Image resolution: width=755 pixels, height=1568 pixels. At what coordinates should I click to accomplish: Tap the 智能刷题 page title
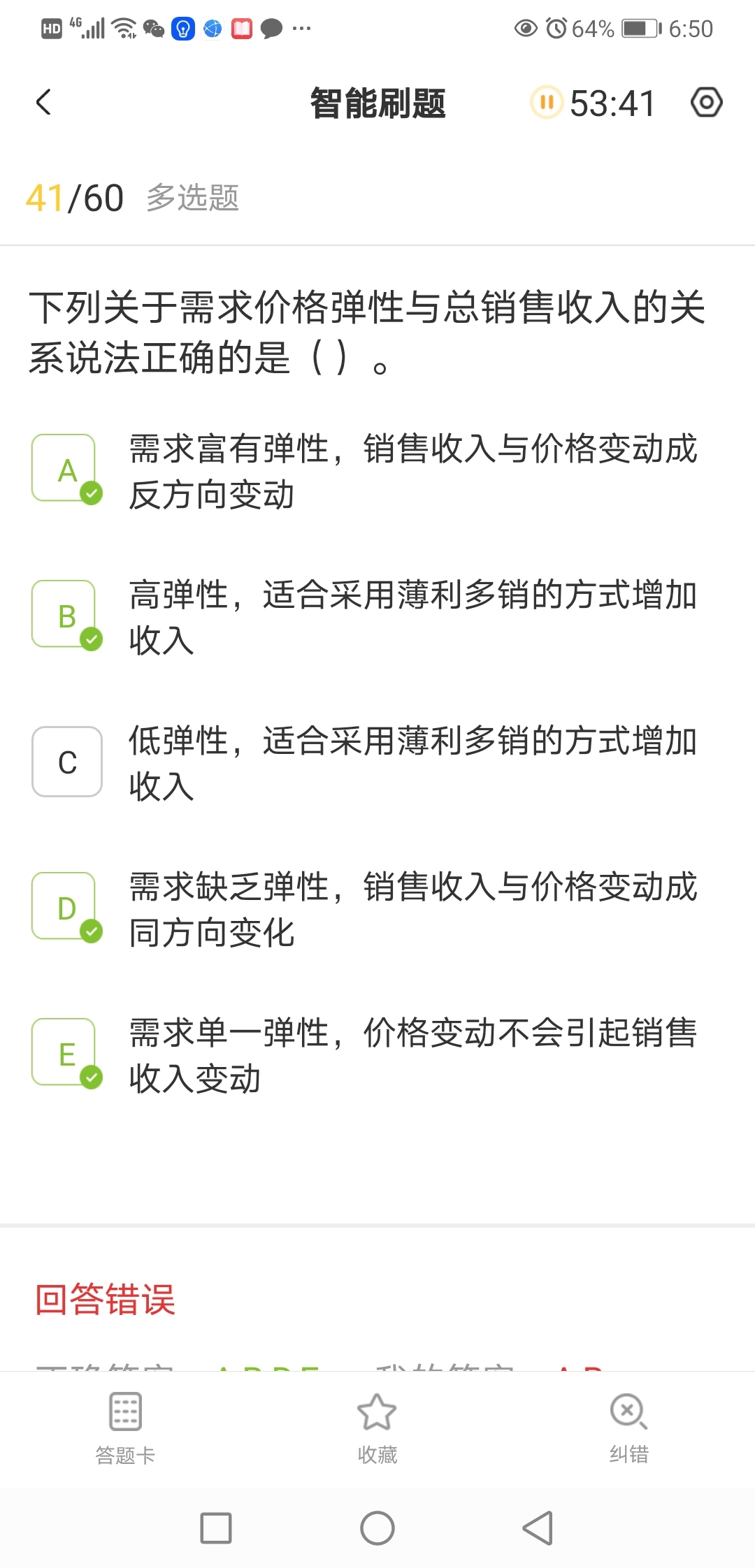(377, 103)
